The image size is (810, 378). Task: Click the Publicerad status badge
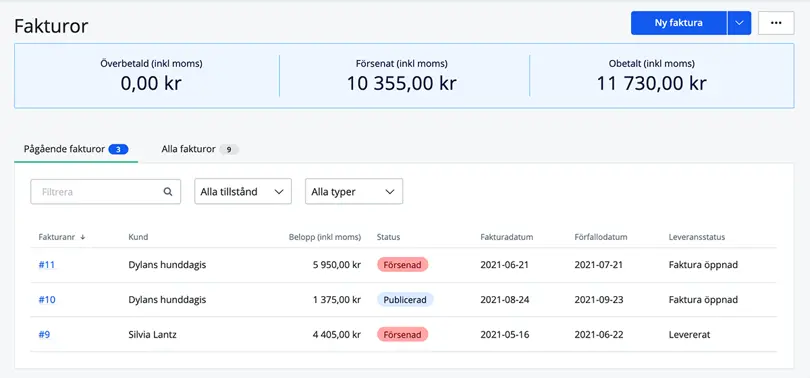click(x=405, y=300)
